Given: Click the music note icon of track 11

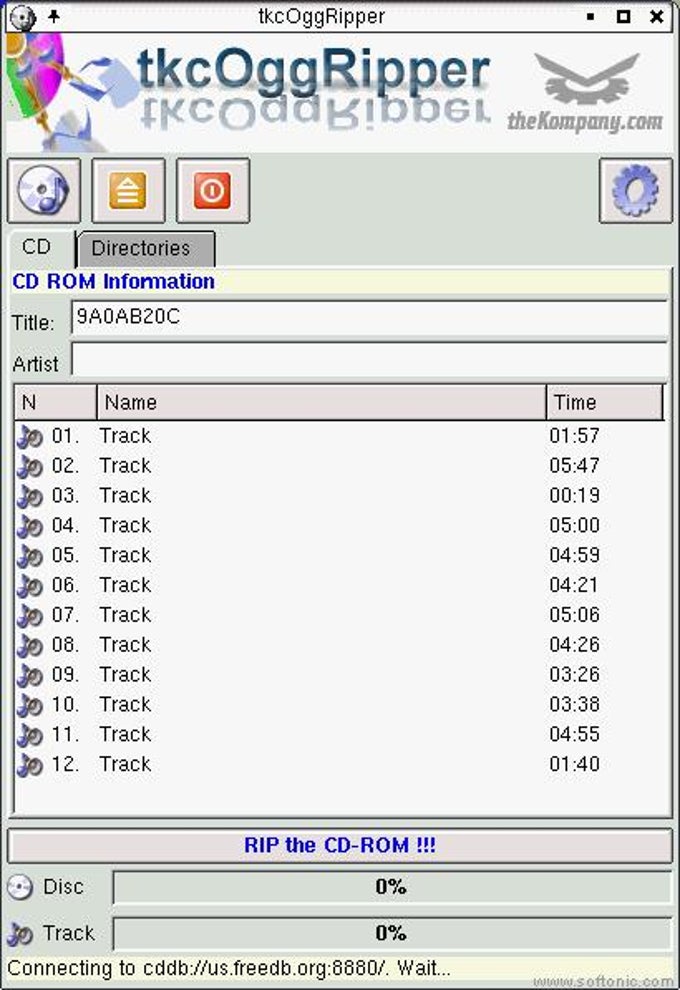Looking at the screenshot, I should point(29,735).
